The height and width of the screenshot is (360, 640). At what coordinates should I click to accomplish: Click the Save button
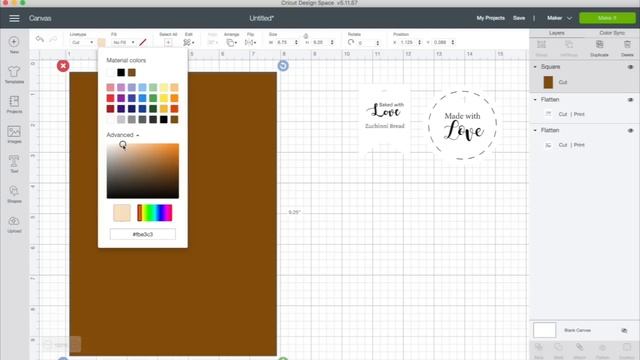tap(519, 18)
